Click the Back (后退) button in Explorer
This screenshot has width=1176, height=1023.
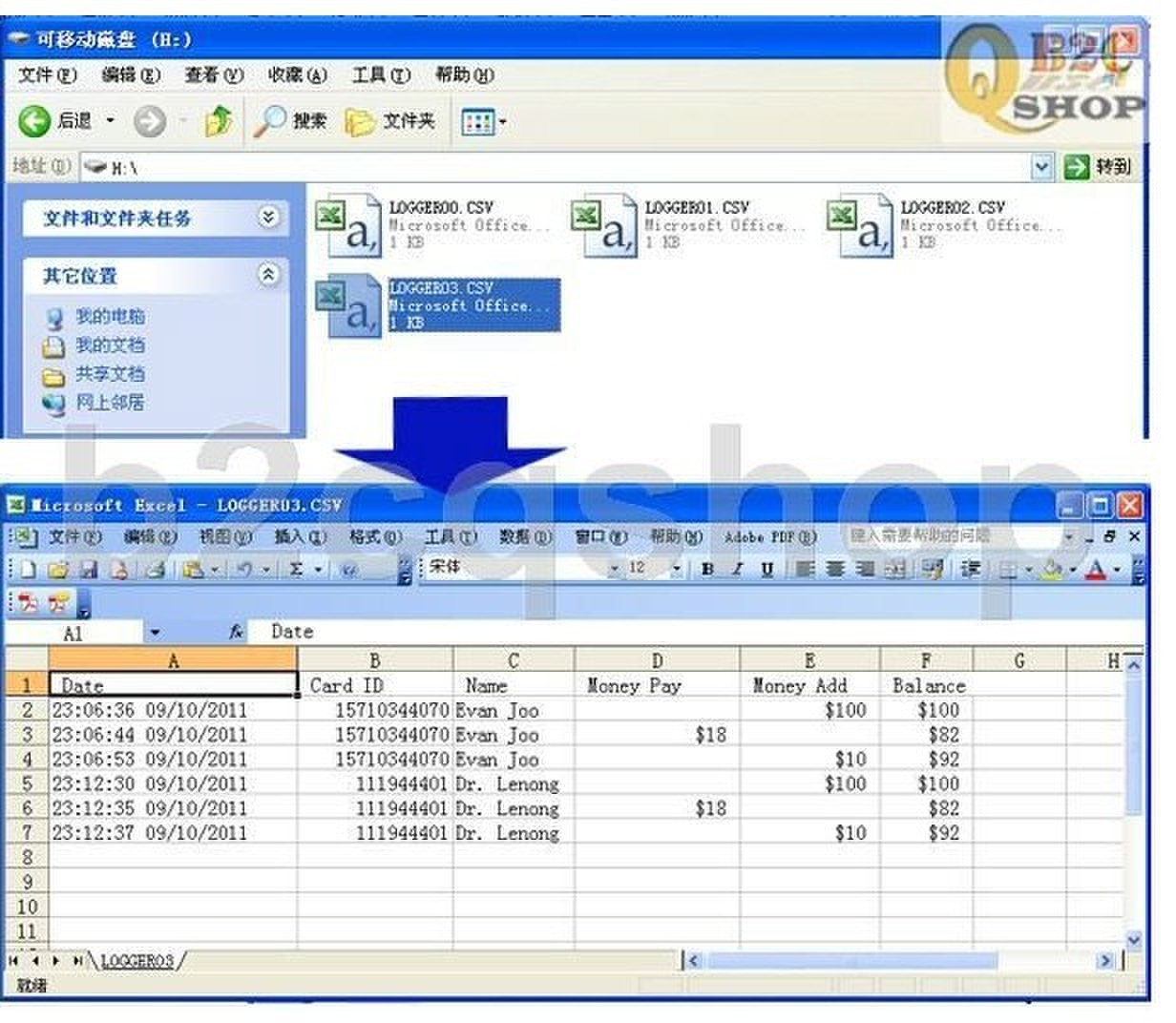coord(55,120)
